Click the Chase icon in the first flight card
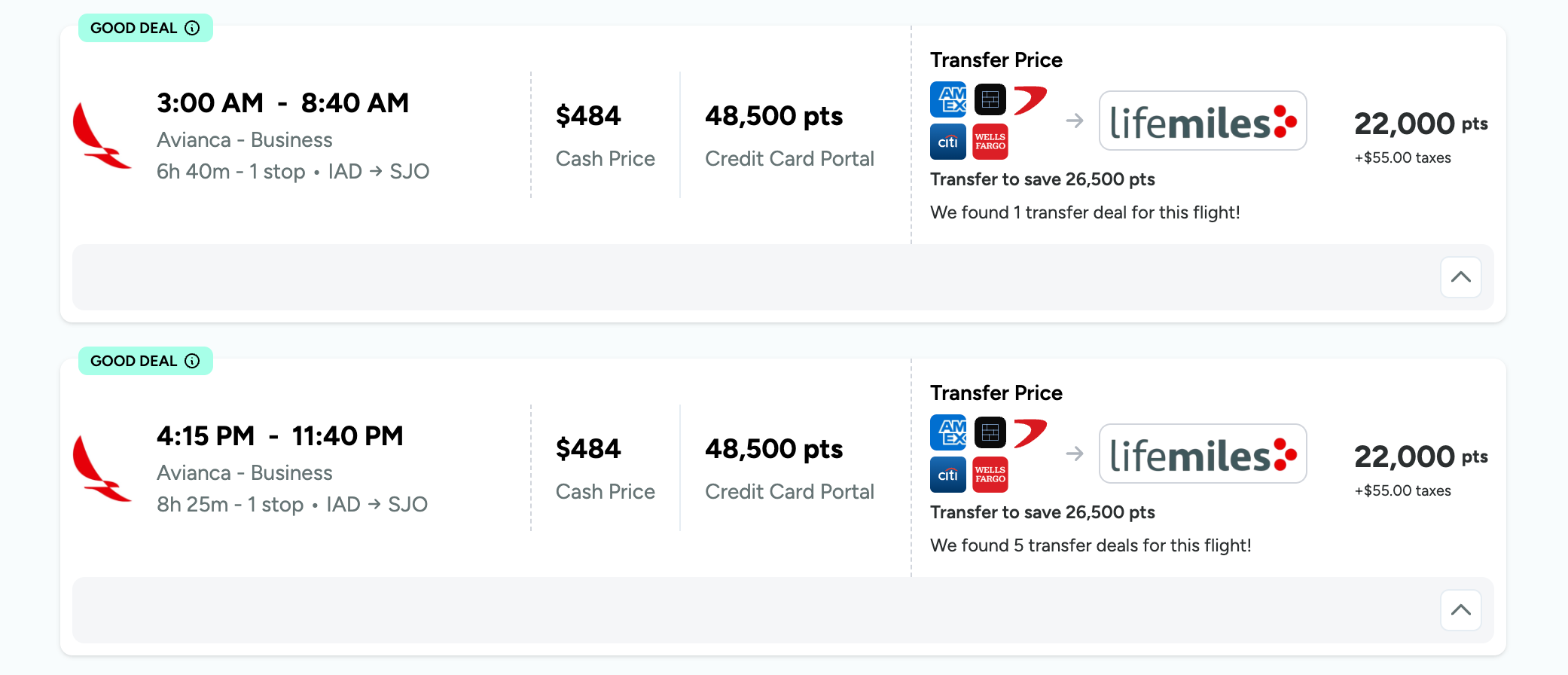The width and height of the screenshot is (1568, 675). click(990, 99)
